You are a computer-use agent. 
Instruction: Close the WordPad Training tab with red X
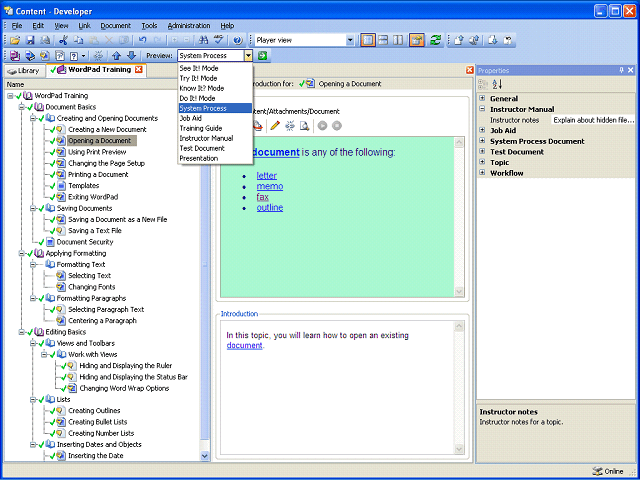coord(139,69)
